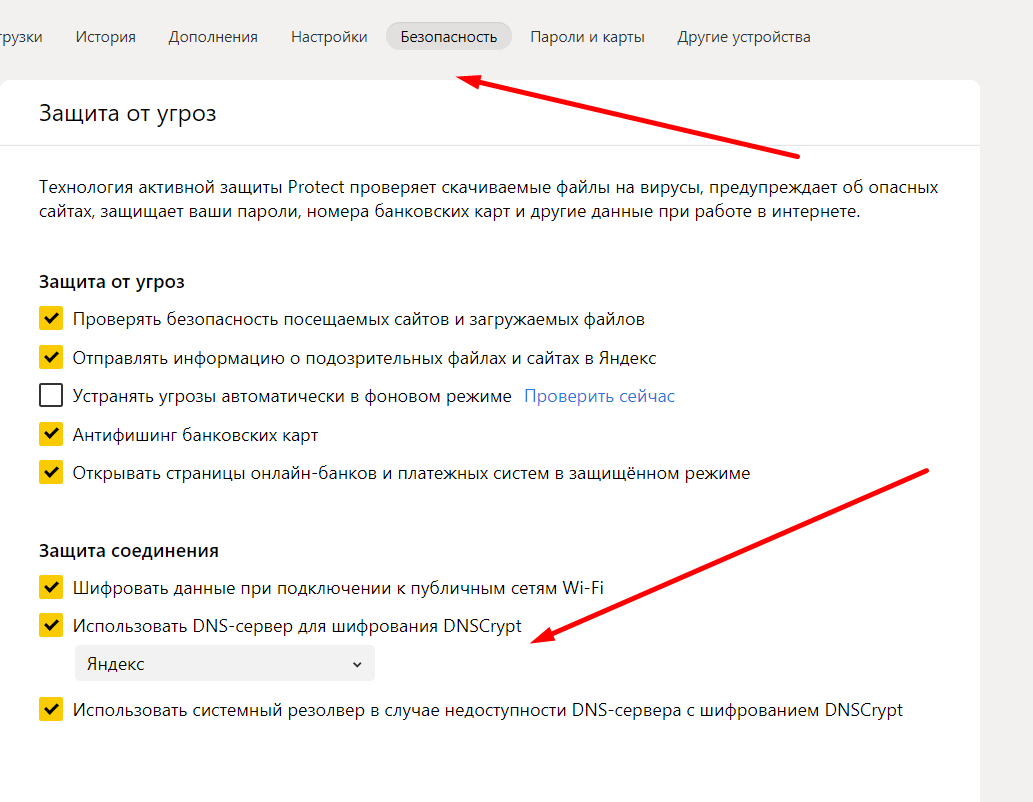Uncheck Использовать DNS-сервер для шифрования DNSCrypt checkbox
The image size is (1033, 802).
[x=51, y=626]
